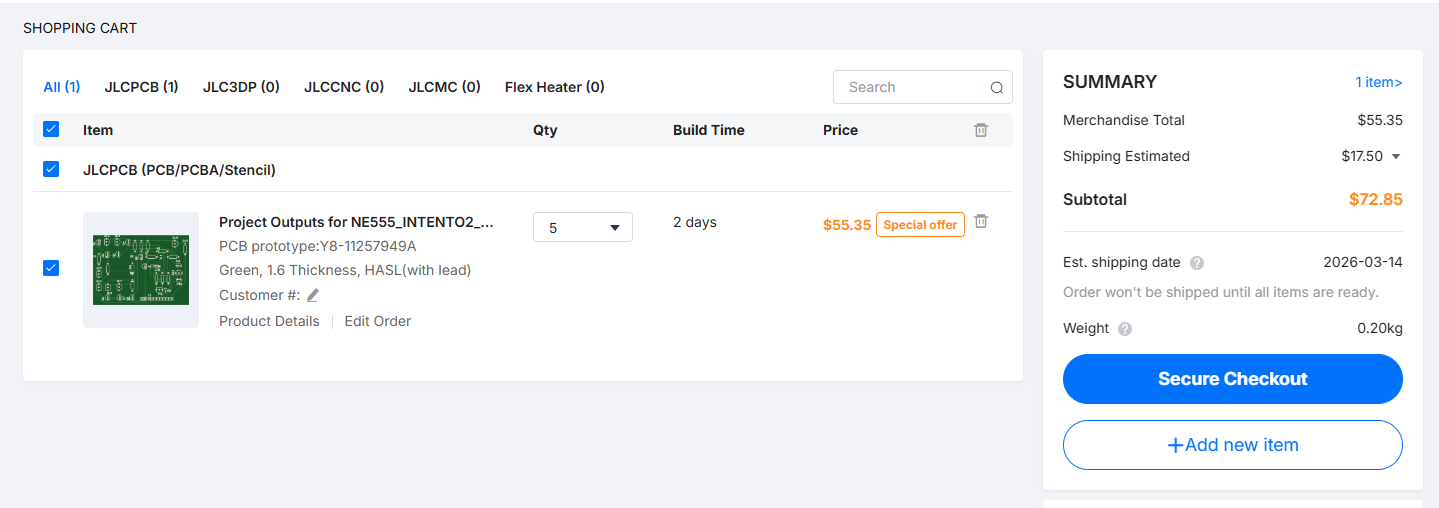Open the Qty dropdown showing 5
This screenshot has height=508, width=1439.
click(582, 227)
